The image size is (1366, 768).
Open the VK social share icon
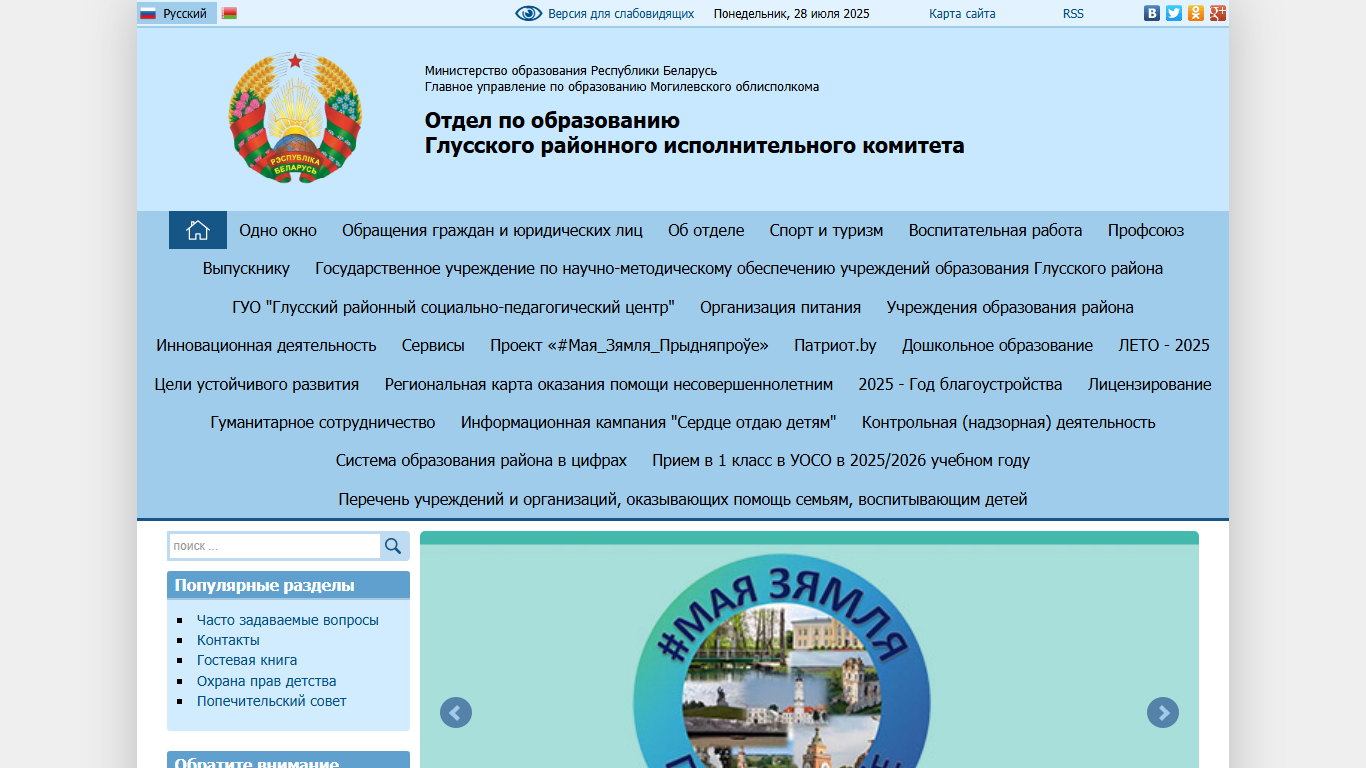1152,13
